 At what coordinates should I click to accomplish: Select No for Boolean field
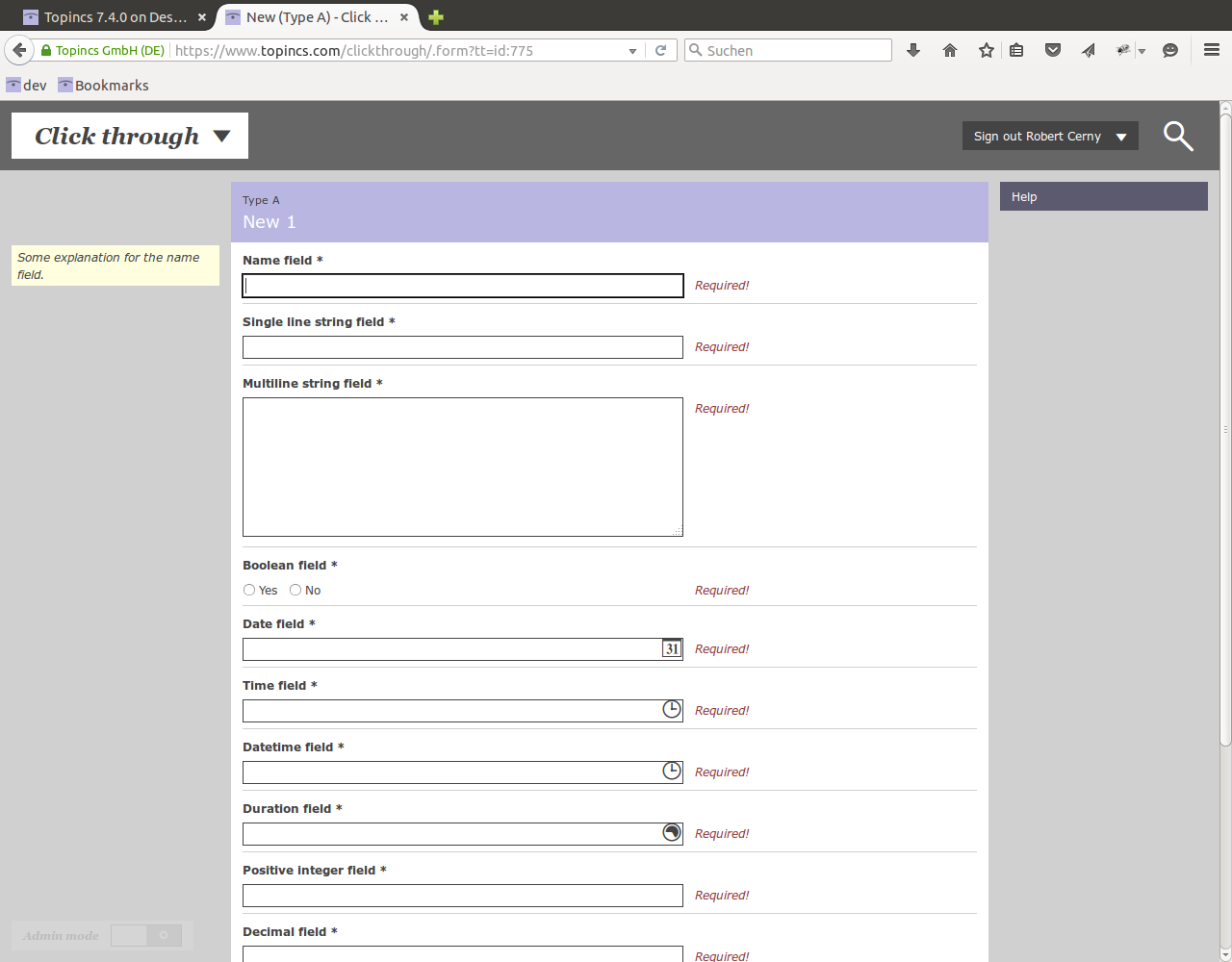coord(295,591)
